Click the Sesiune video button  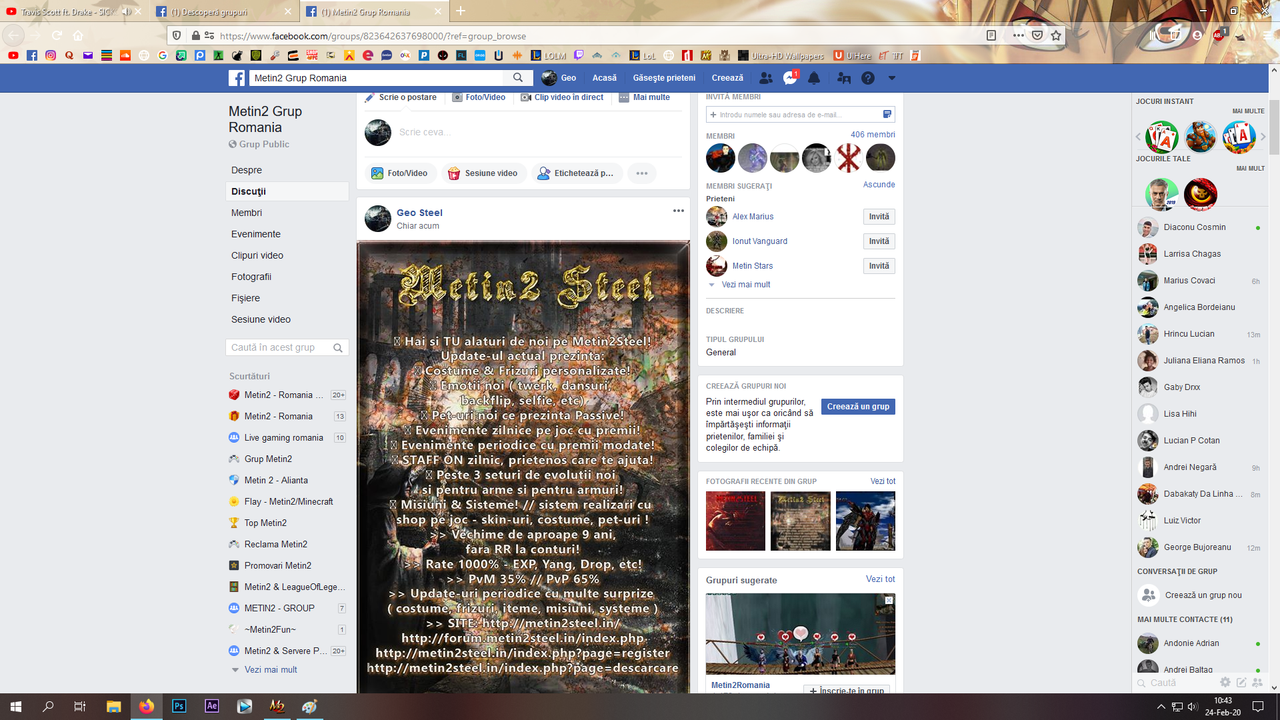tap(483, 173)
